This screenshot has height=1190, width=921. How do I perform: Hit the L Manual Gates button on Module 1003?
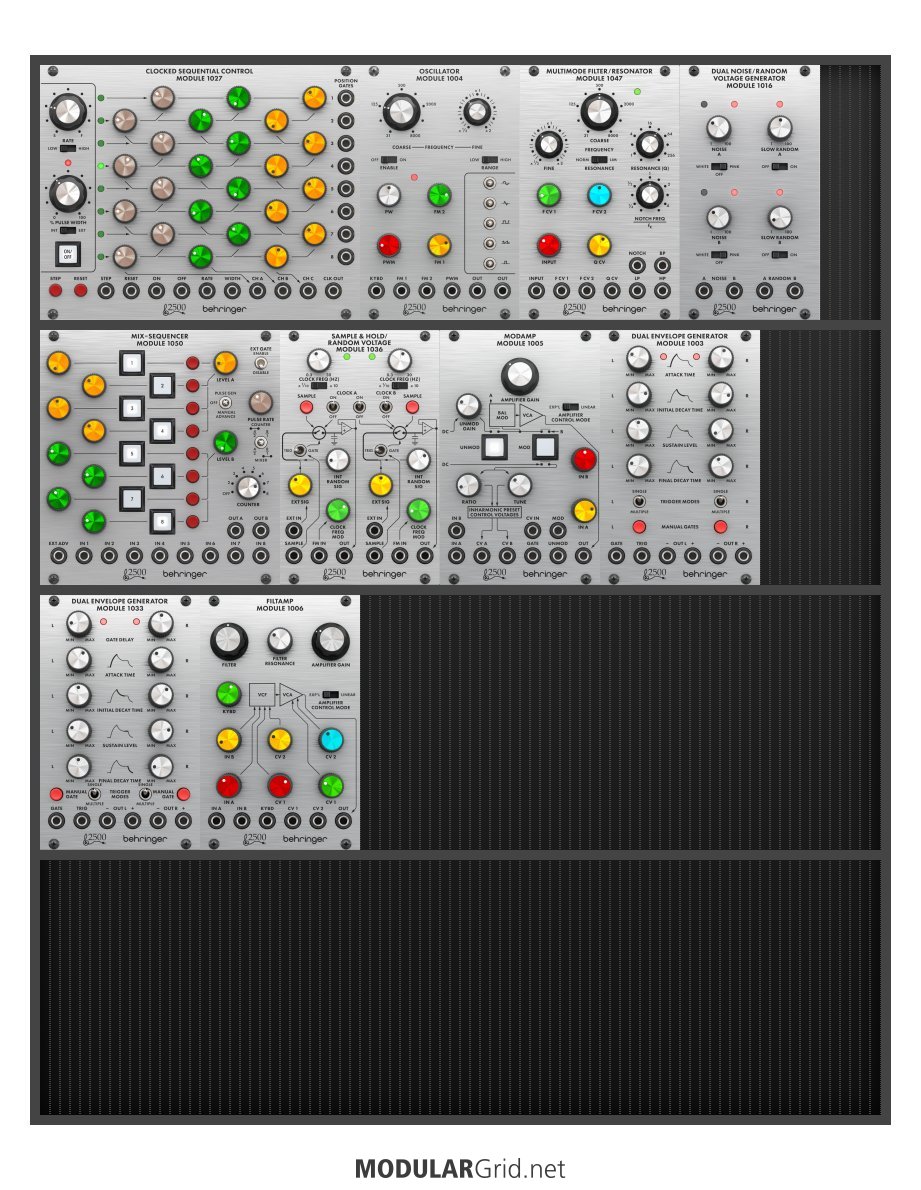click(639, 526)
